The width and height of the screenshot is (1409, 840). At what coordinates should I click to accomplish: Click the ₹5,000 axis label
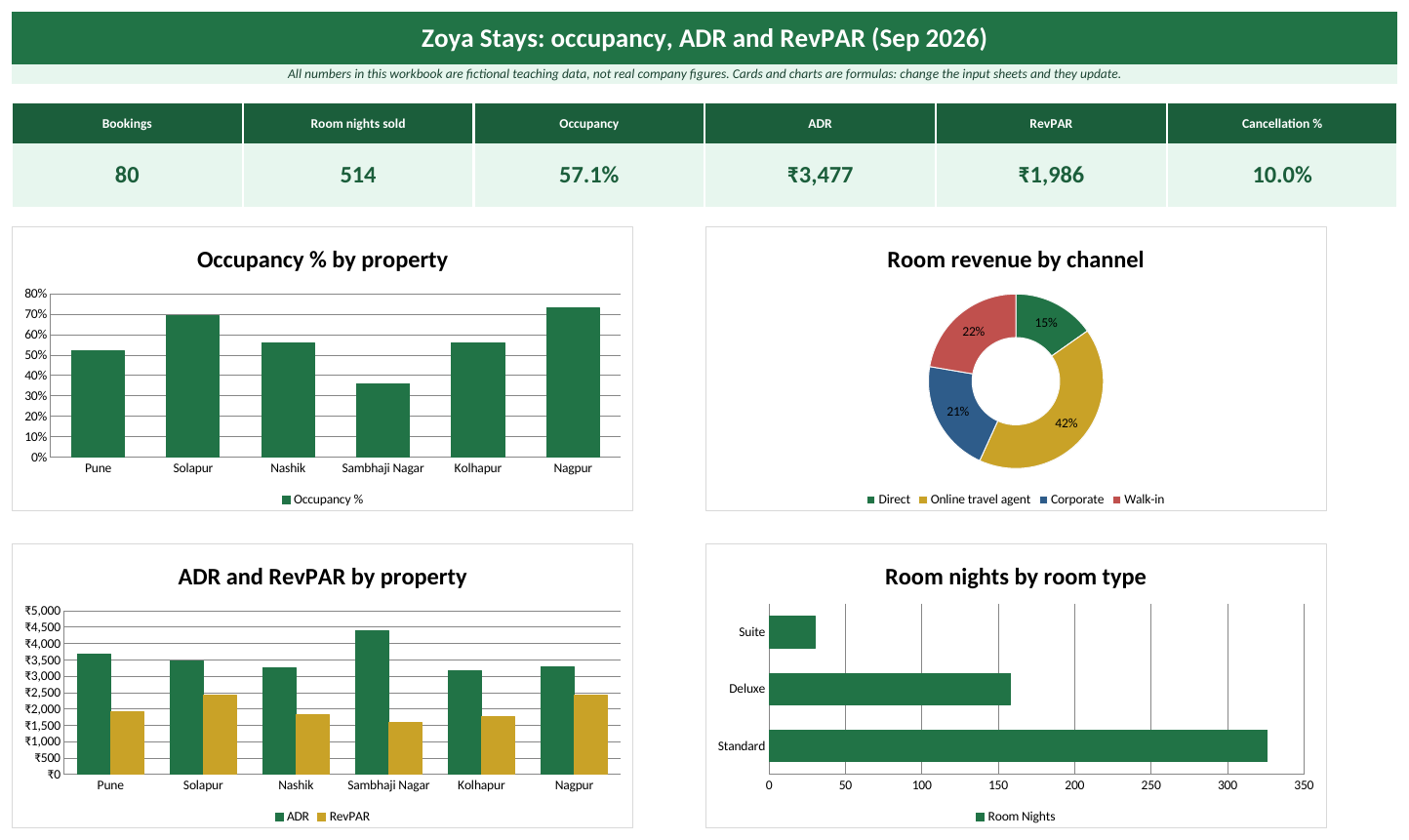click(x=43, y=611)
